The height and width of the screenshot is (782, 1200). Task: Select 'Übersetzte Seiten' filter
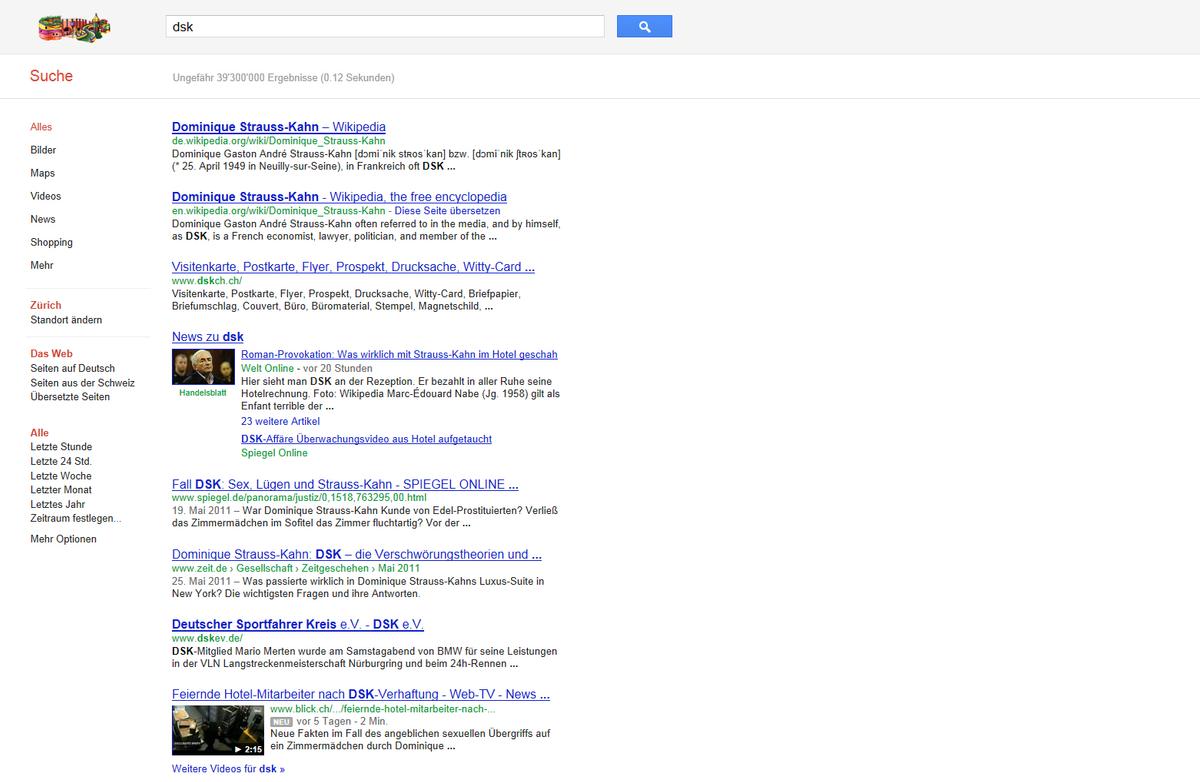click(70, 397)
